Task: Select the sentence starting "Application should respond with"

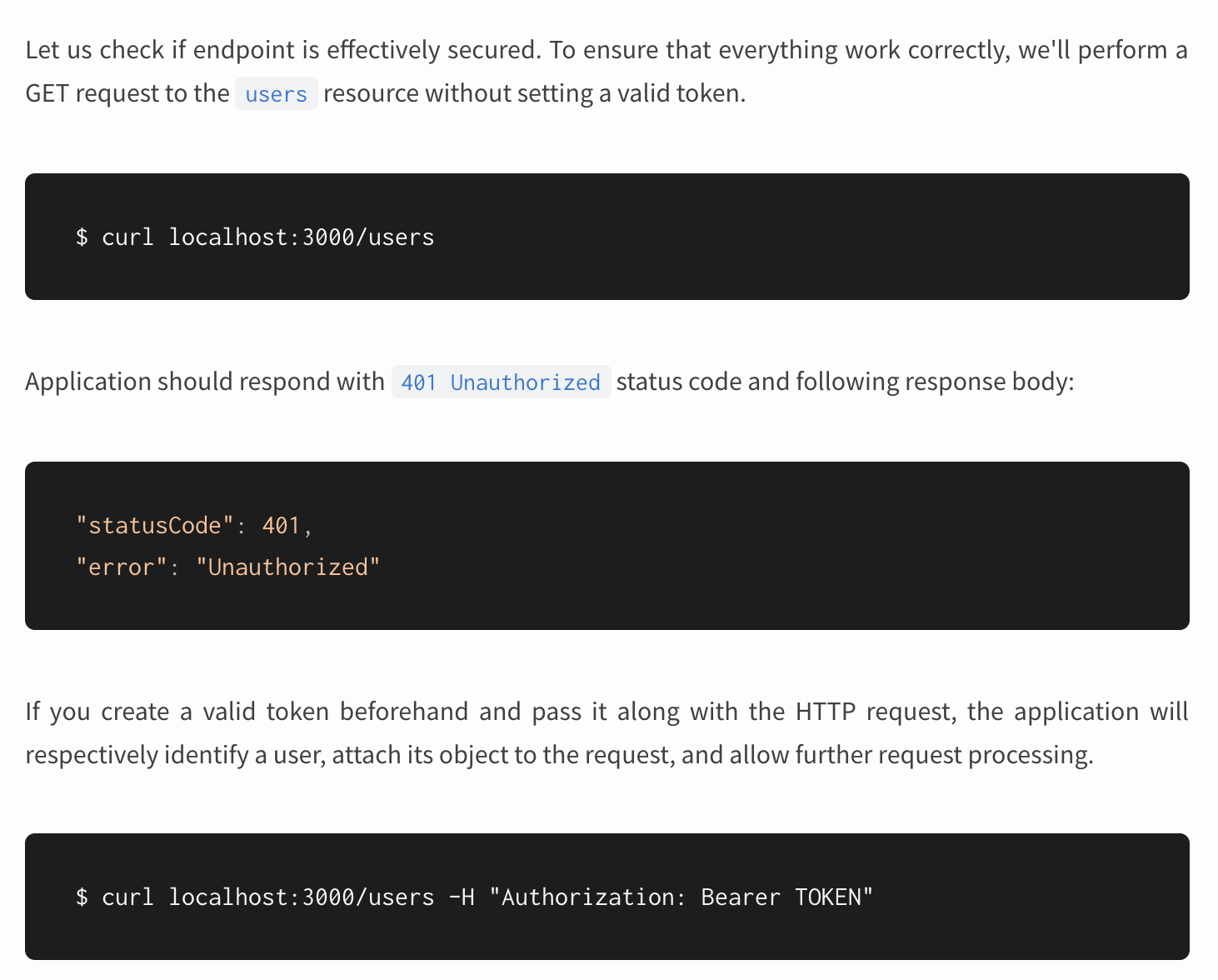Action: point(550,382)
